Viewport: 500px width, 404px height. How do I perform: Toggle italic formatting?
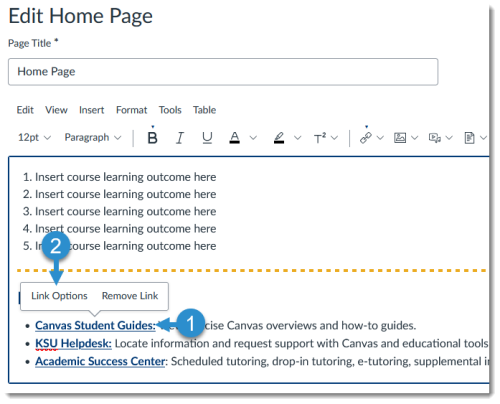pyautogui.click(x=180, y=137)
